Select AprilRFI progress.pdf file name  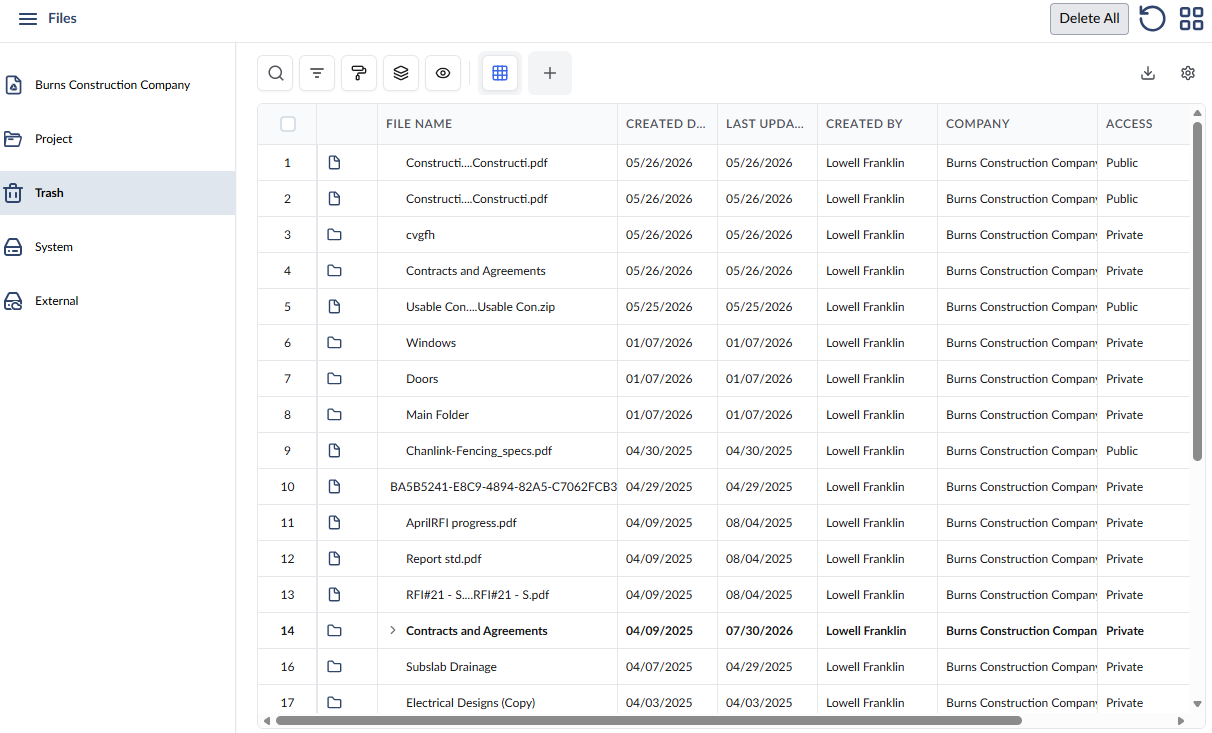pyautogui.click(x=461, y=523)
